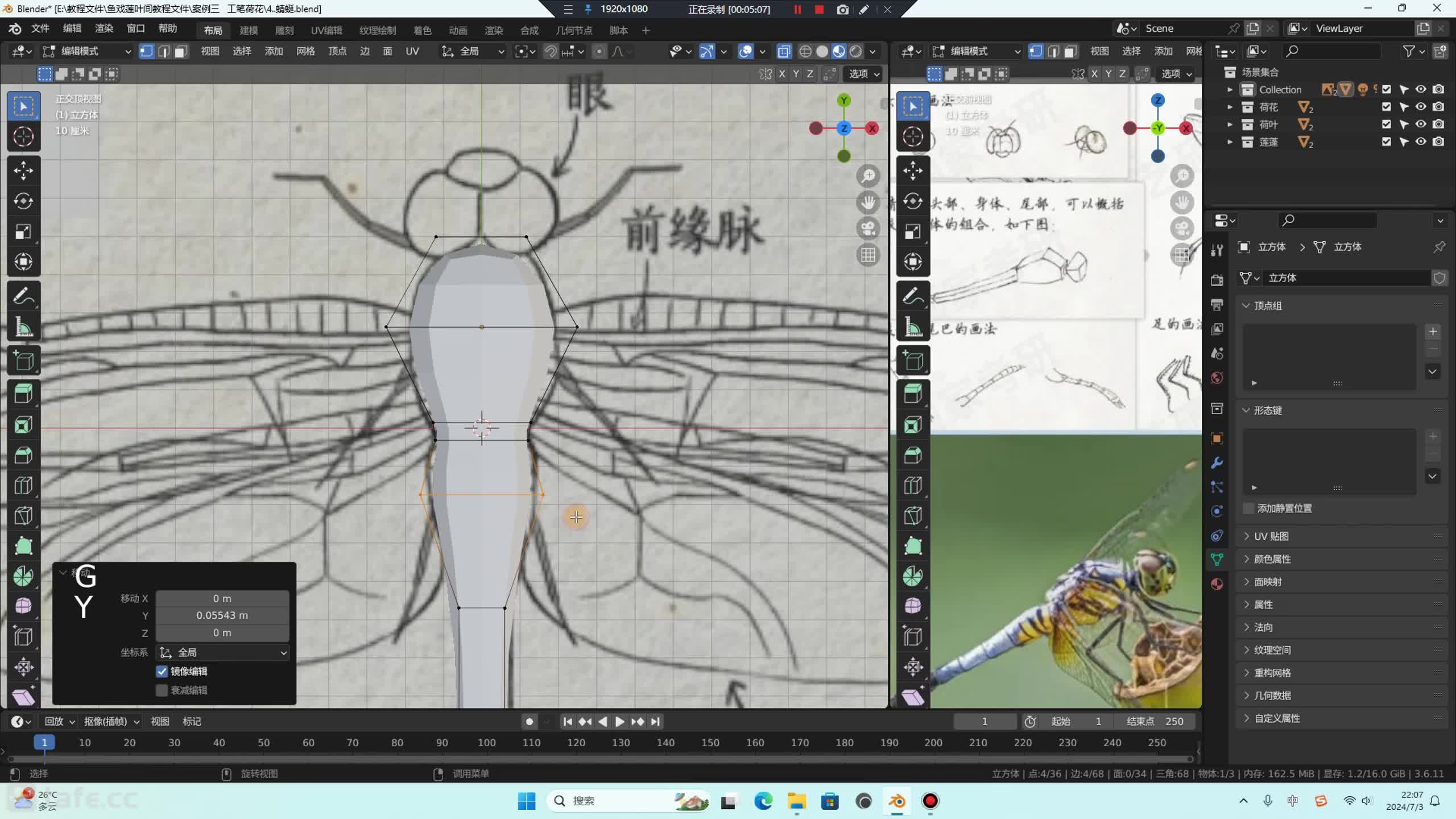
Task: Click the camera view icon in left viewport
Action: (x=868, y=229)
